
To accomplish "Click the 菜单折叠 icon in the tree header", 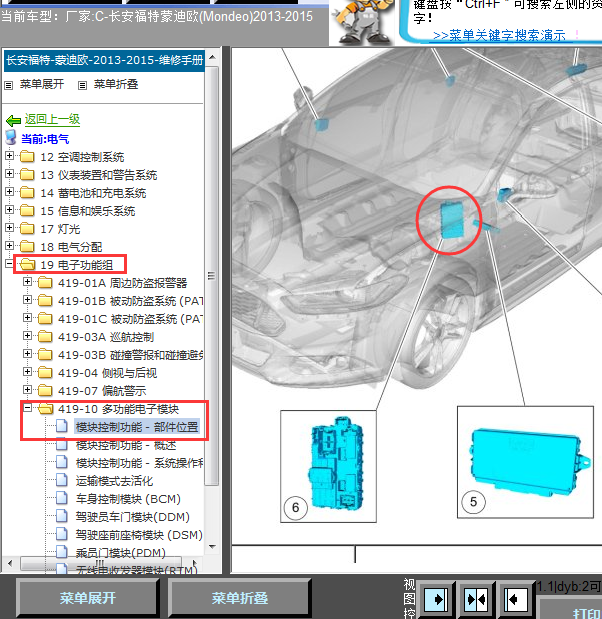I will point(82,85).
